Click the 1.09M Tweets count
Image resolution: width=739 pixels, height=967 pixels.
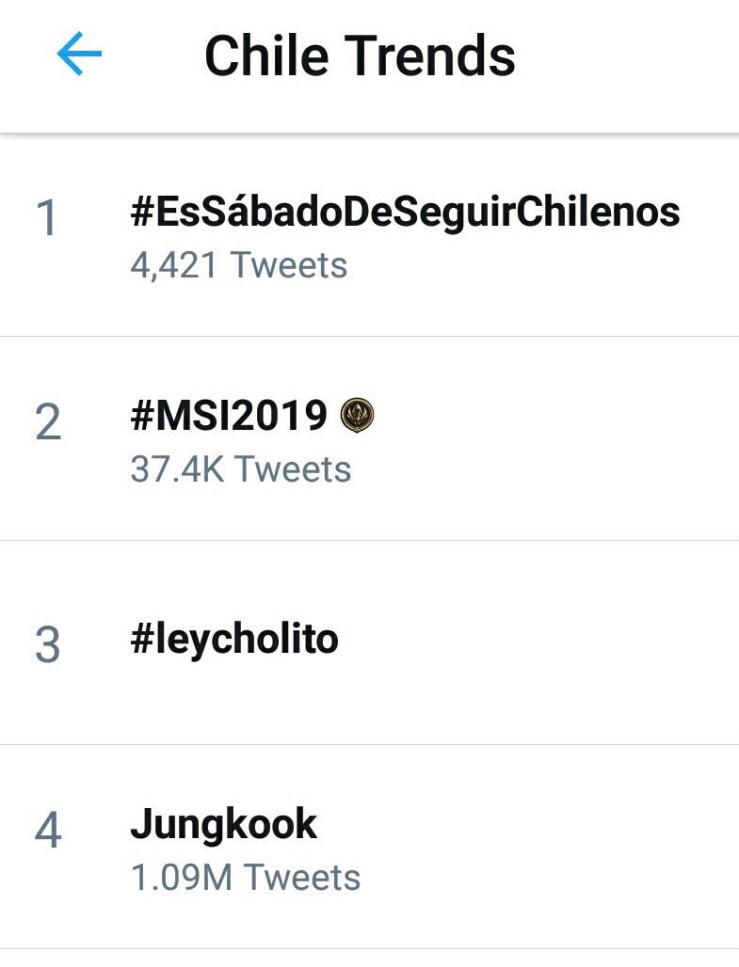(x=245, y=878)
